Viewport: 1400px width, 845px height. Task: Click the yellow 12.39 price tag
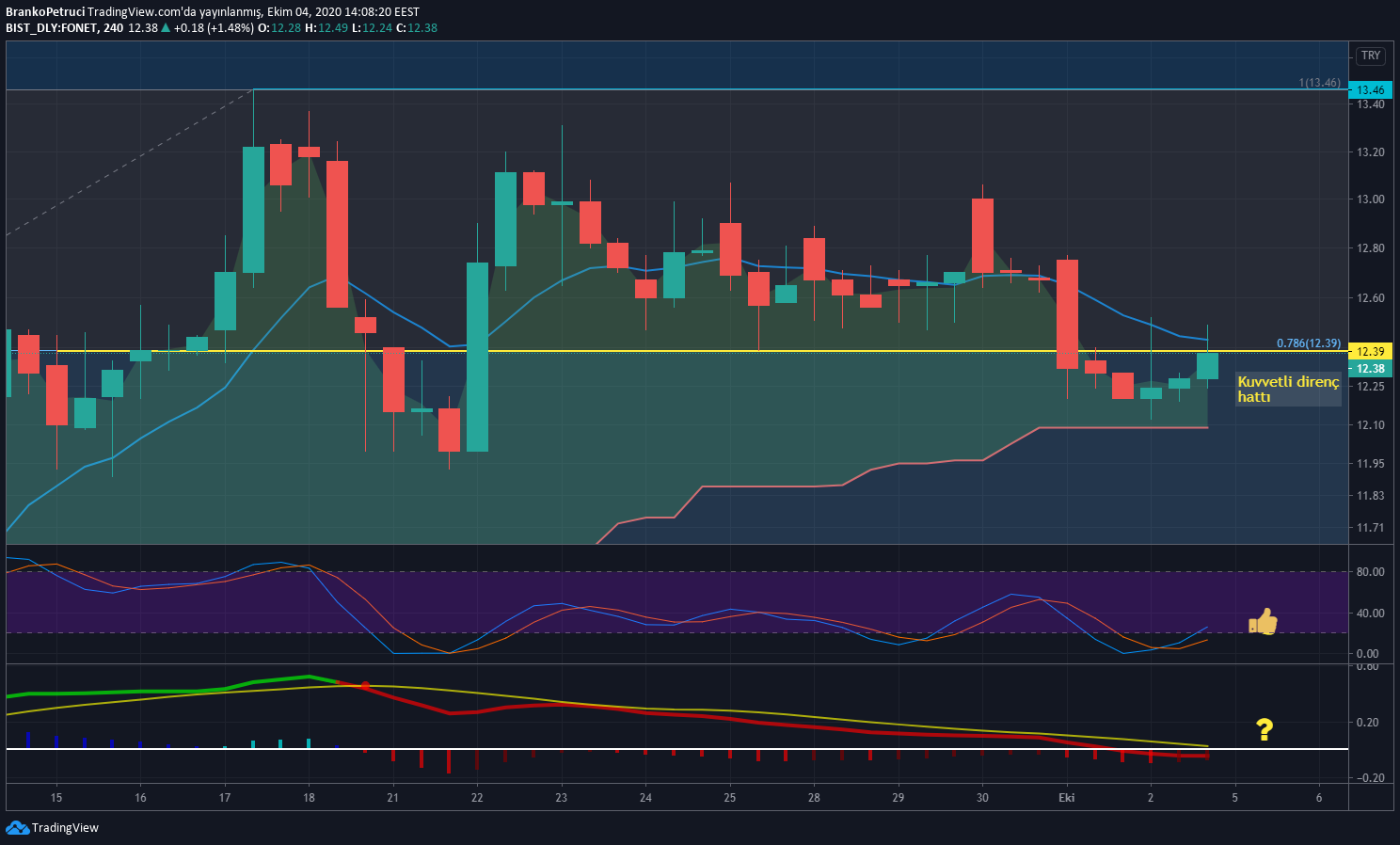point(1370,351)
